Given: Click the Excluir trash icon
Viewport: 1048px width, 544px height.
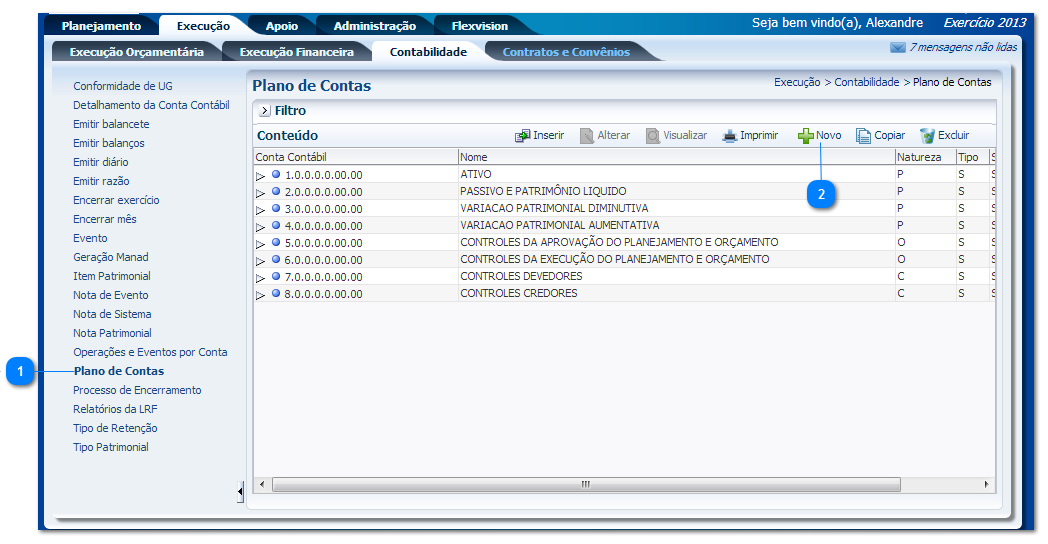Looking at the screenshot, I should coord(927,136).
